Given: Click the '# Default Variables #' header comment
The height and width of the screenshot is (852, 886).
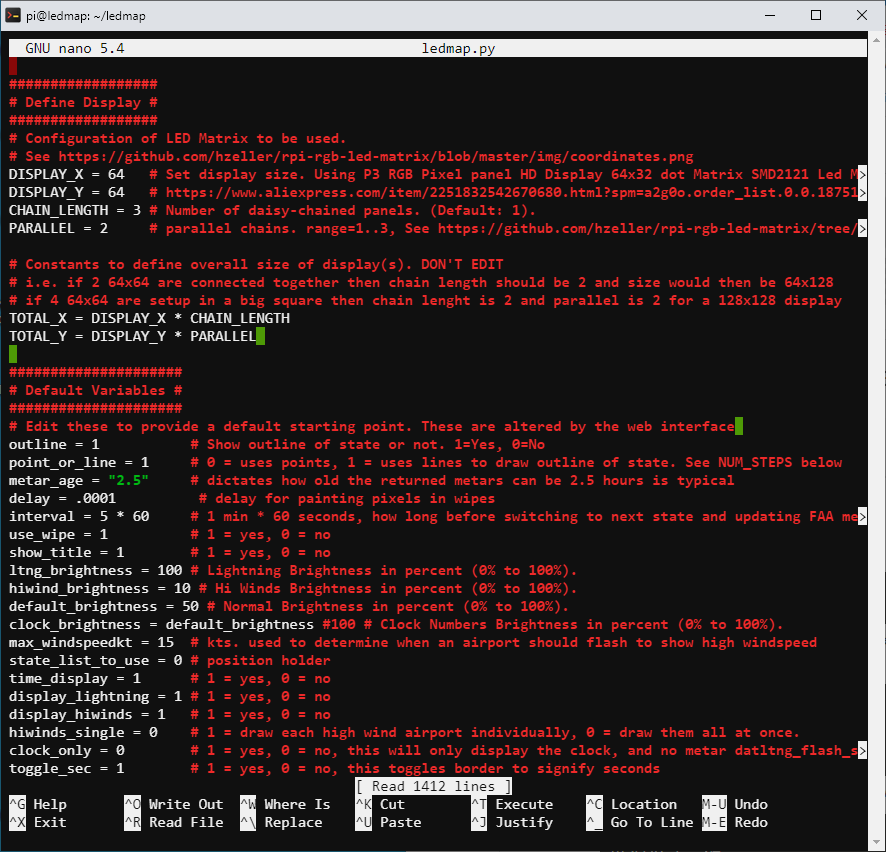Looking at the screenshot, I should 95,390.
